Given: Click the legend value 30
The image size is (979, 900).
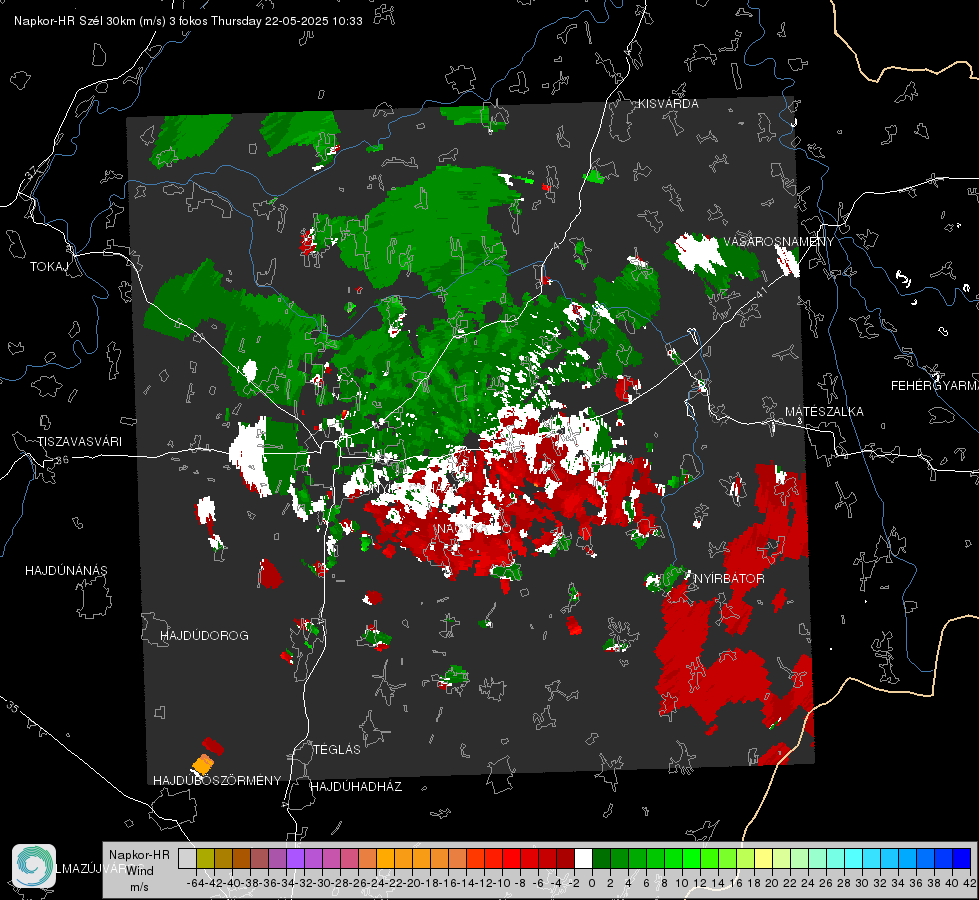Looking at the screenshot, I should (862, 883).
